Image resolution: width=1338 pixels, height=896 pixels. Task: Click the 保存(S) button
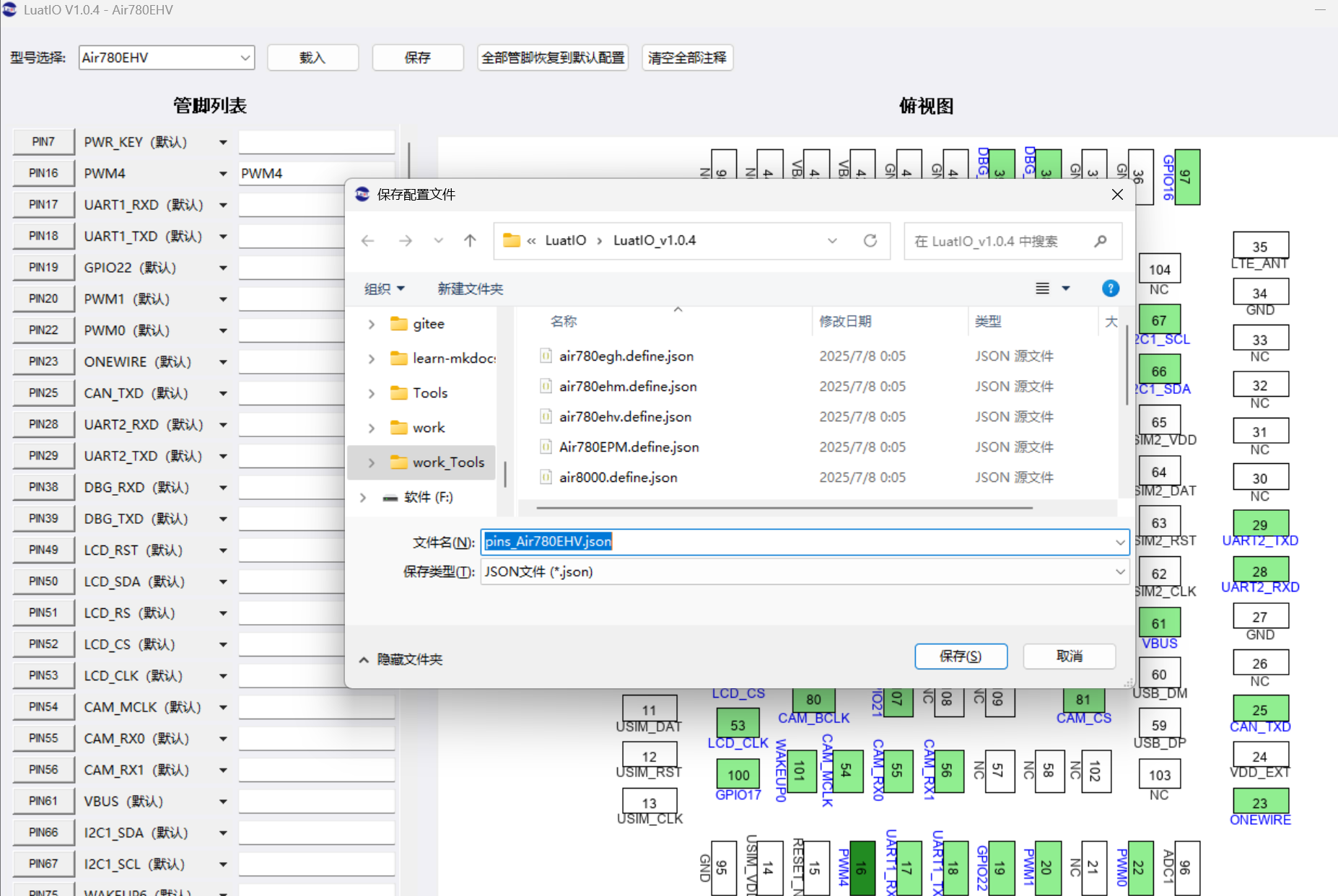tap(961, 656)
